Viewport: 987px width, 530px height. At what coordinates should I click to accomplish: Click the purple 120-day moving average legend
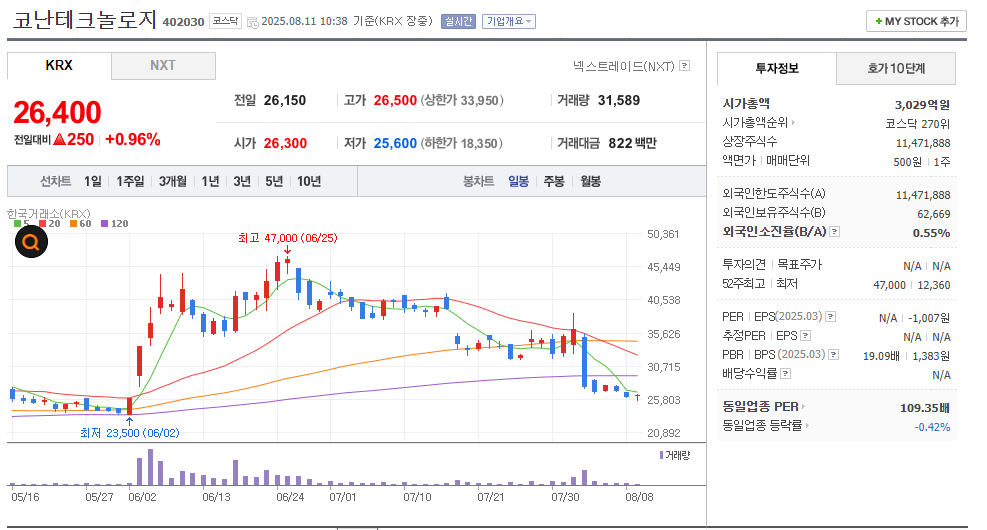(x=115, y=223)
